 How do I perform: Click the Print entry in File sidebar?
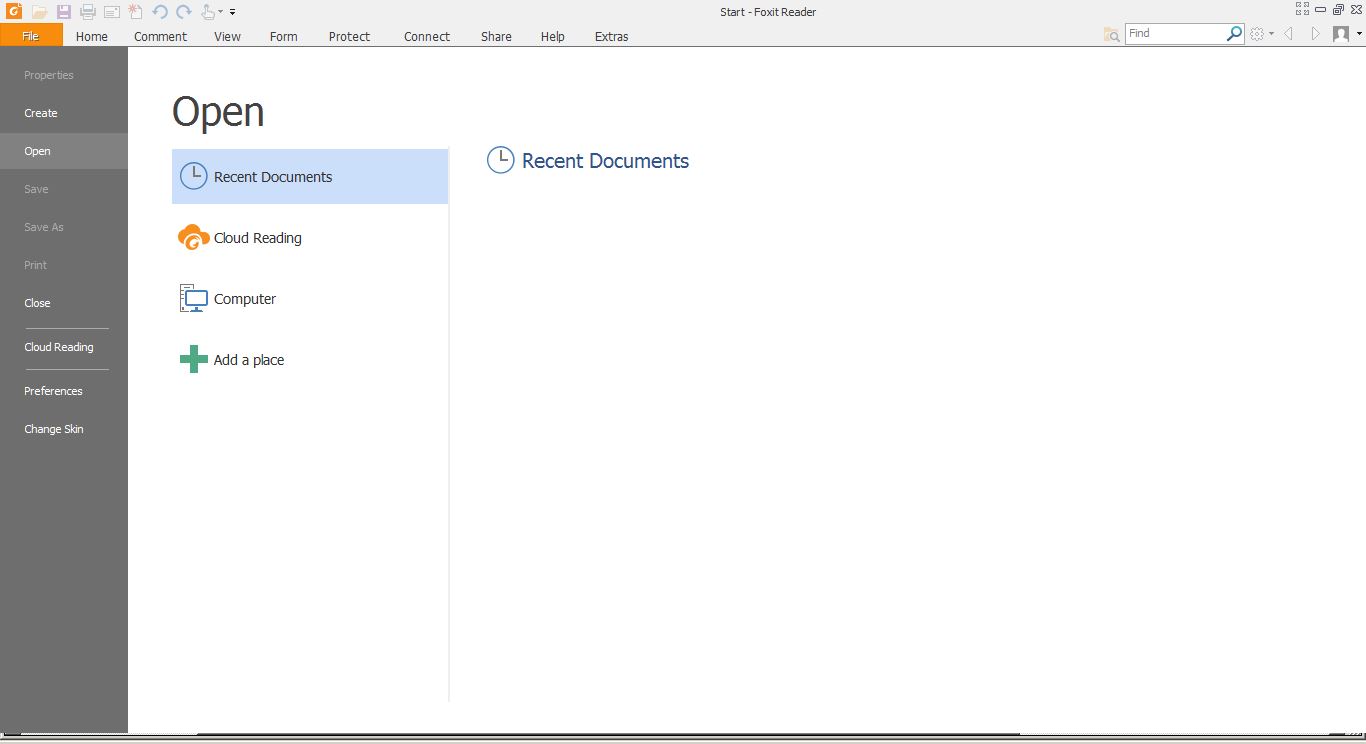click(64, 265)
